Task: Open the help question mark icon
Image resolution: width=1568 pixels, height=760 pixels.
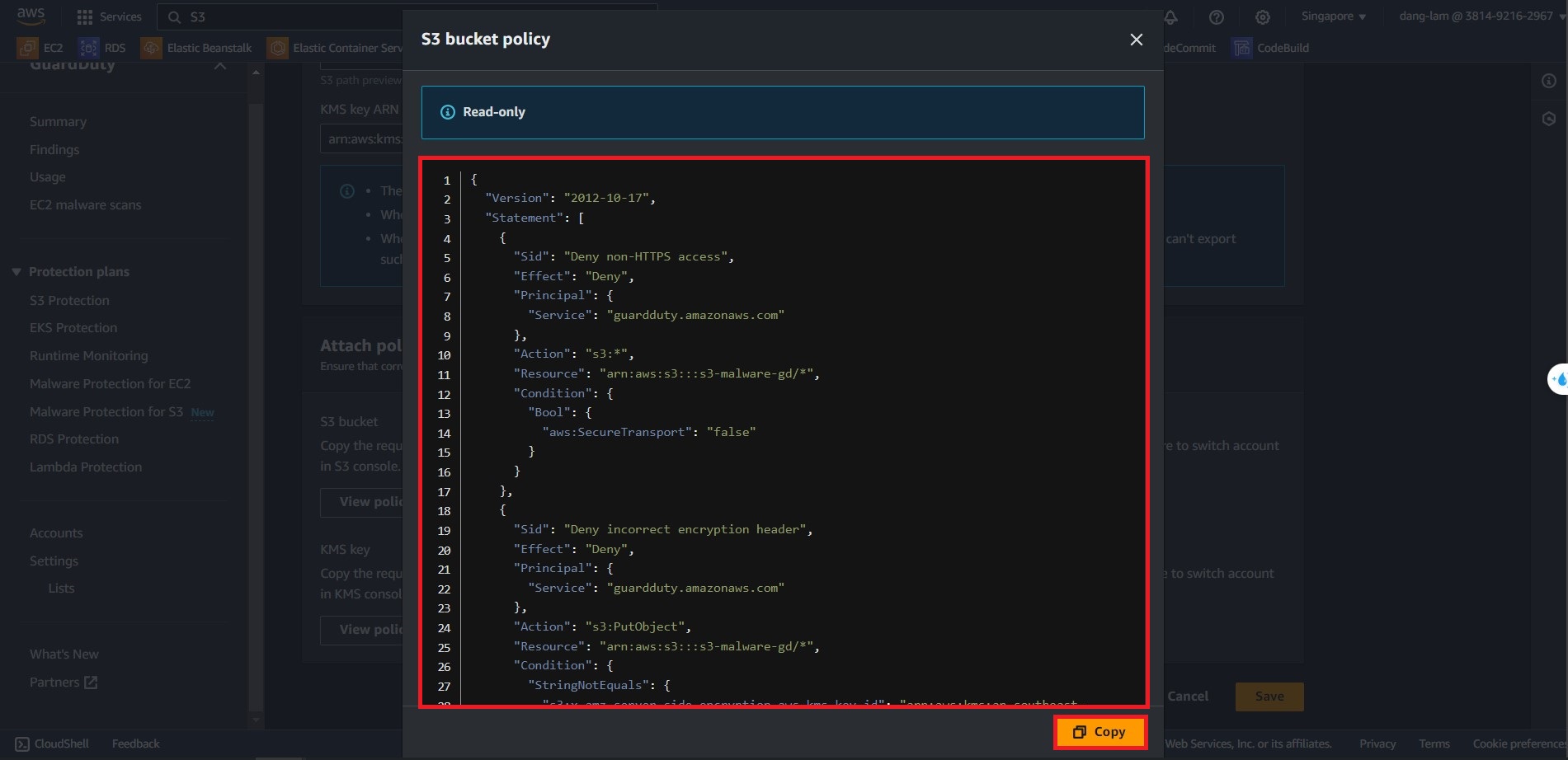Action: tap(1216, 17)
